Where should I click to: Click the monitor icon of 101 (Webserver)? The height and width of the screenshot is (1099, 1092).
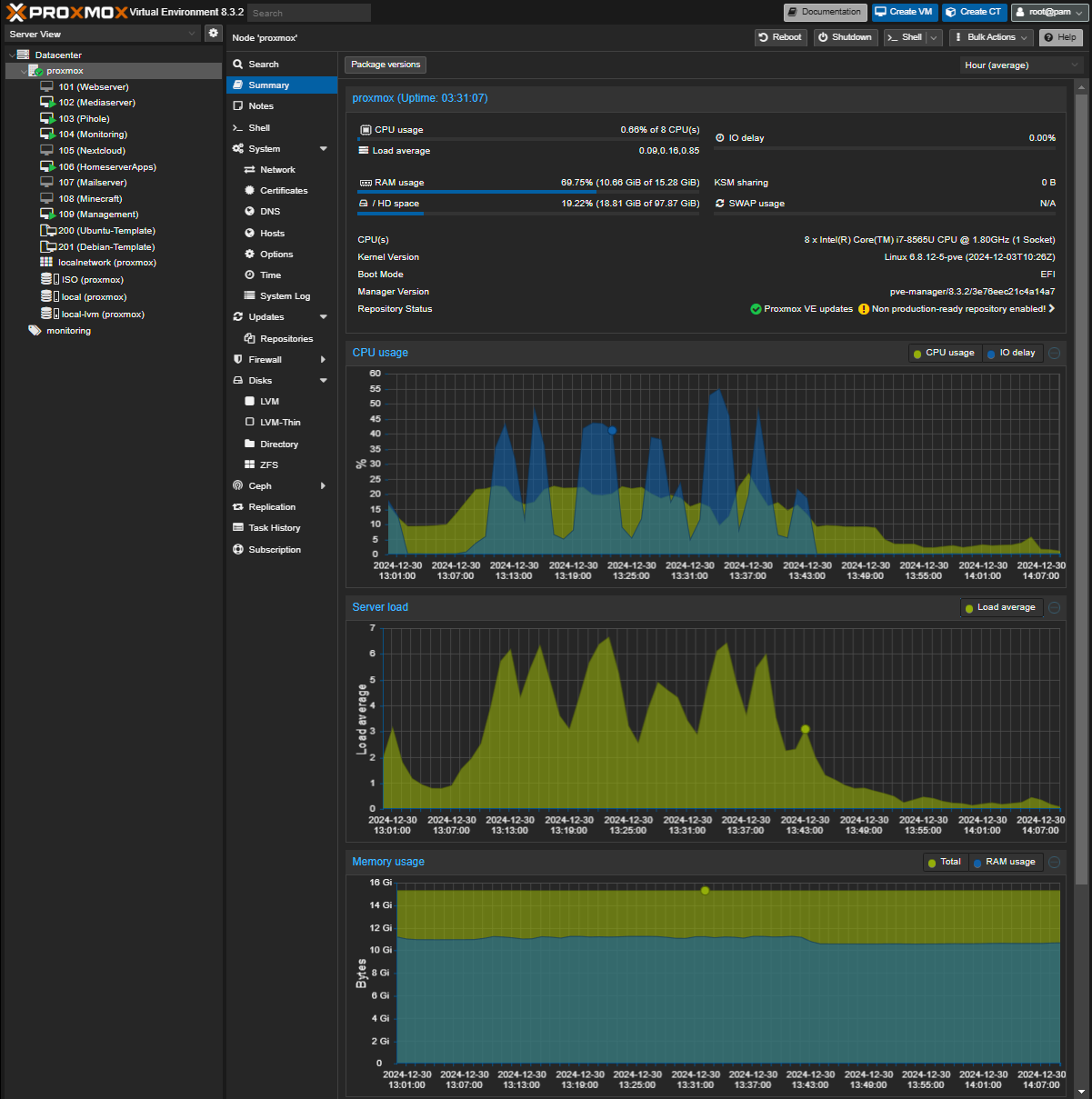point(47,87)
